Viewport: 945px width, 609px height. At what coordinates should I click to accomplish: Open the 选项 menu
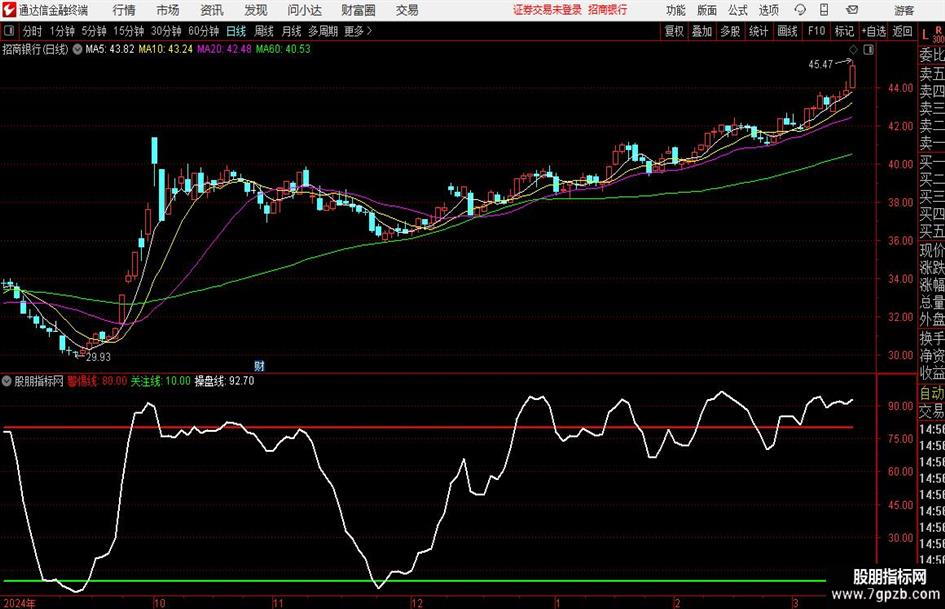point(768,10)
